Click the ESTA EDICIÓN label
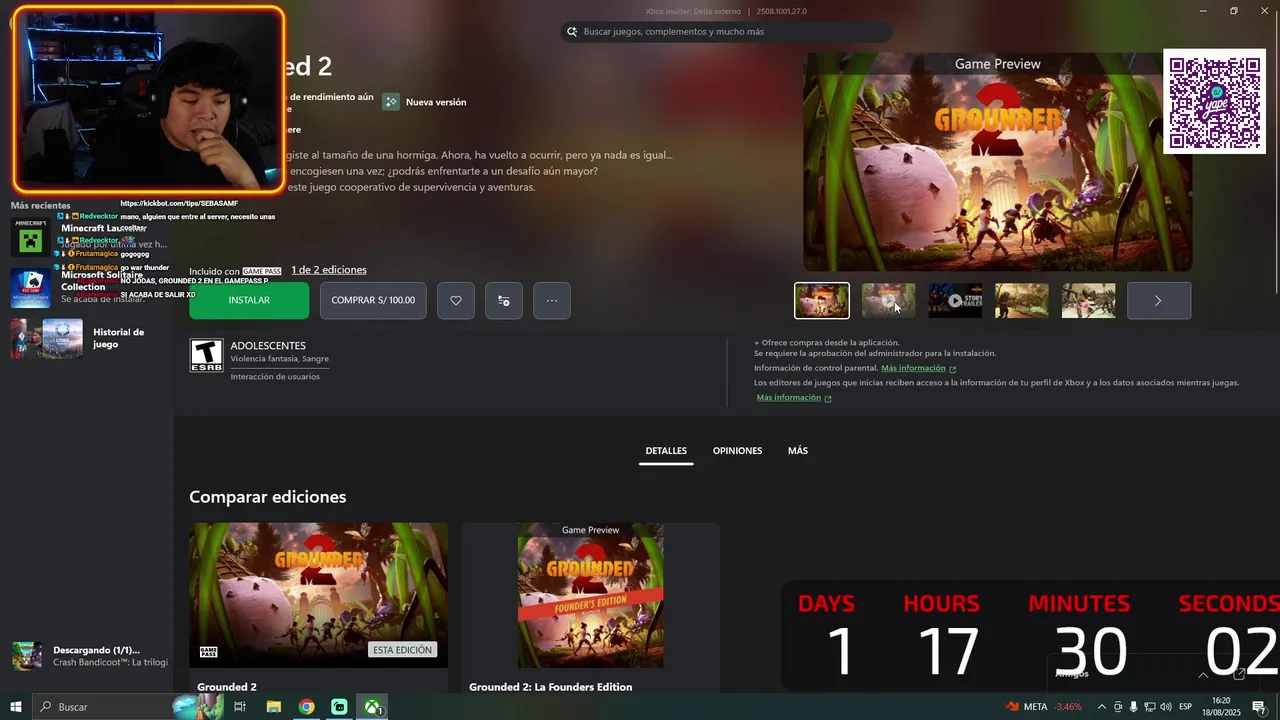Image resolution: width=1280 pixels, height=720 pixels. 402,650
